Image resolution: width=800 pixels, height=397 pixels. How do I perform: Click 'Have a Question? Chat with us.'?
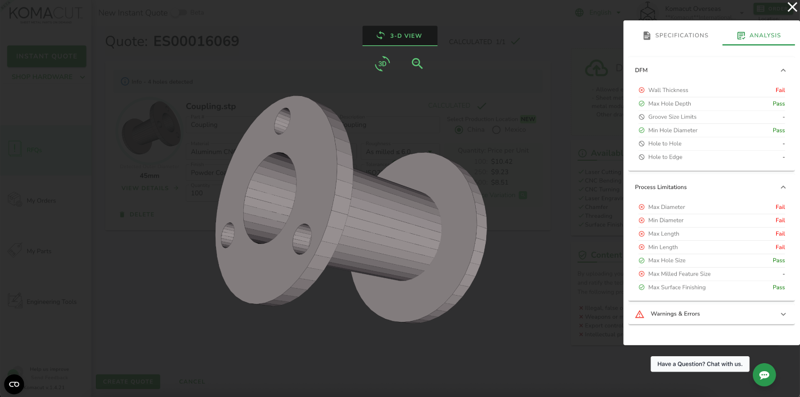[x=700, y=364]
